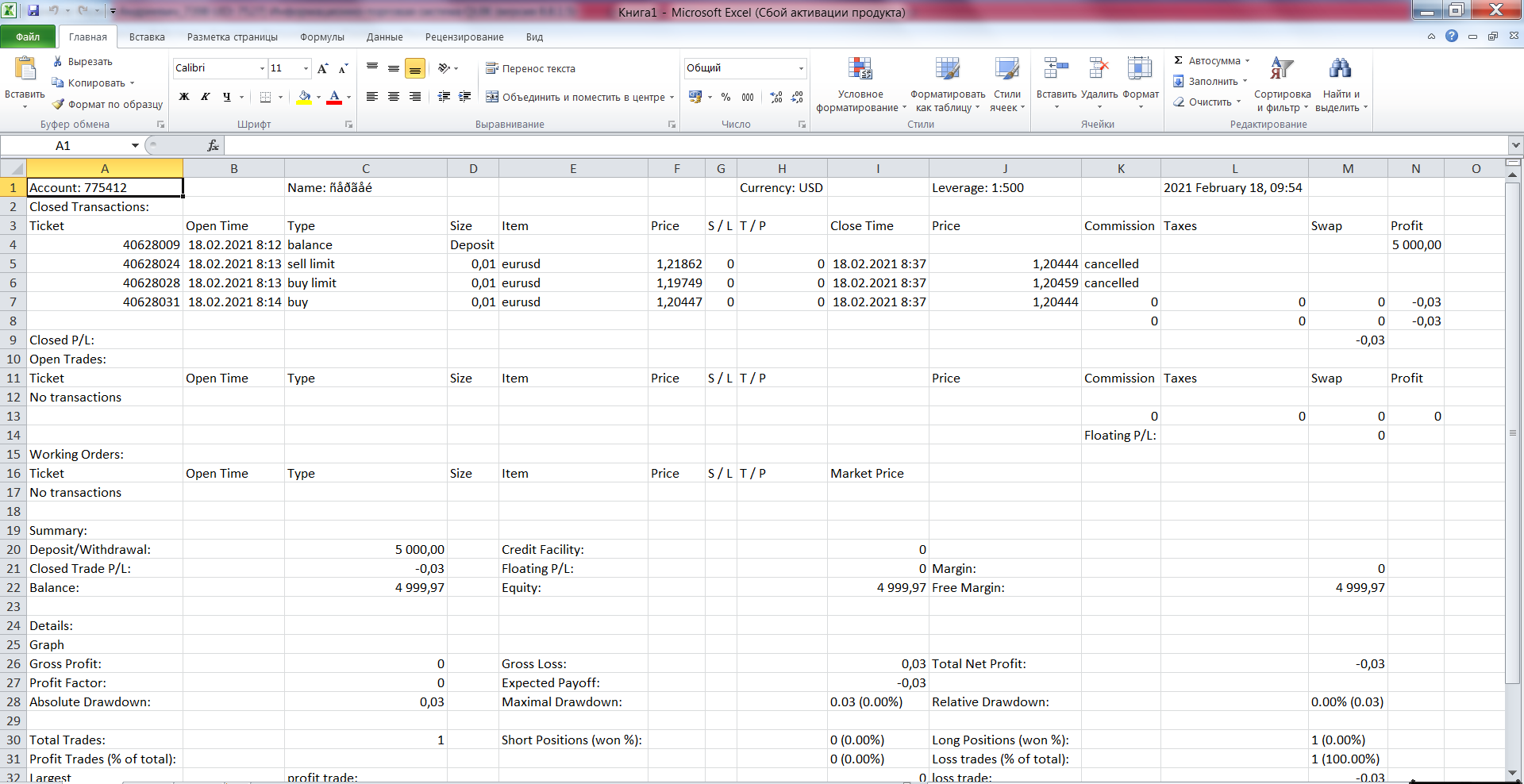The image size is (1524, 784).
Task: Click the Формат cells icon
Action: tap(1141, 68)
